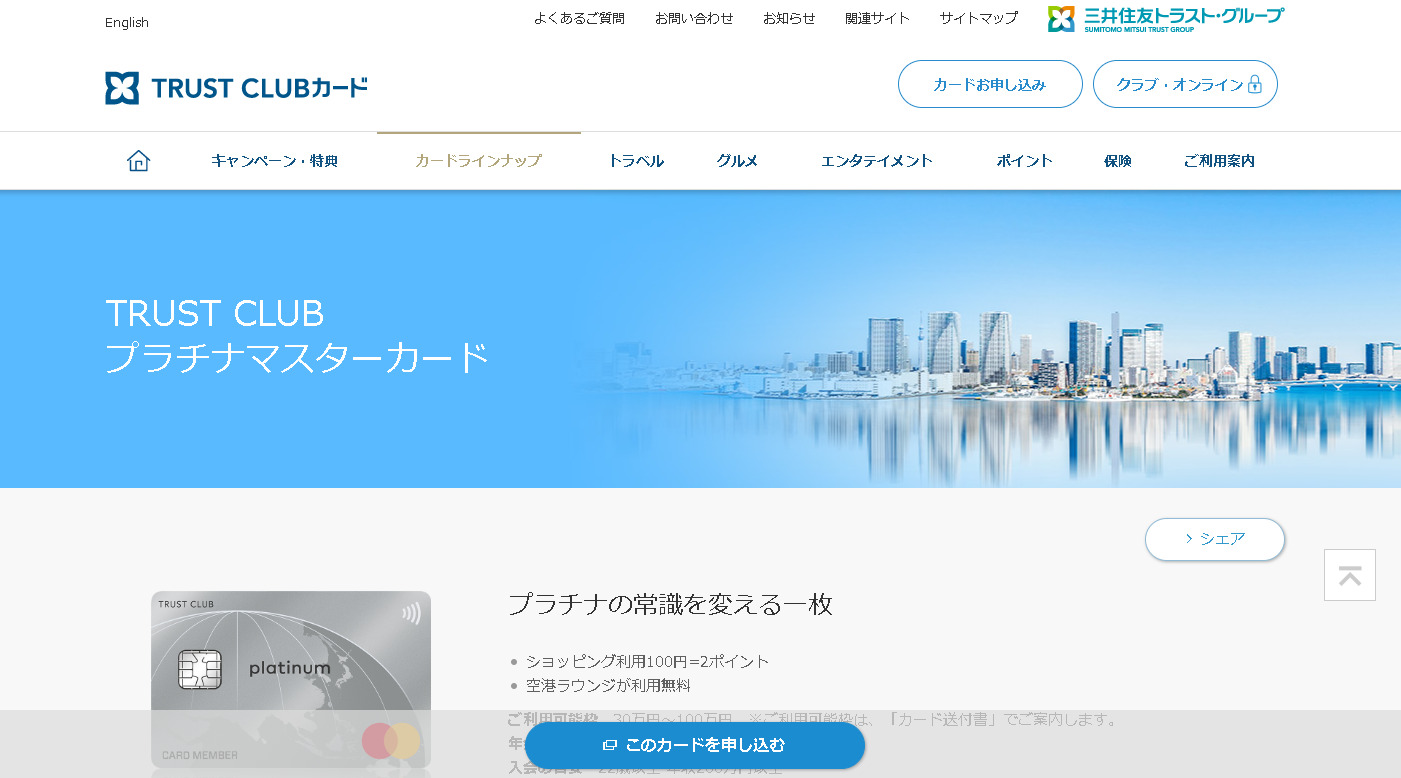Click the カードお申し込み button

click(x=990, y=84)
